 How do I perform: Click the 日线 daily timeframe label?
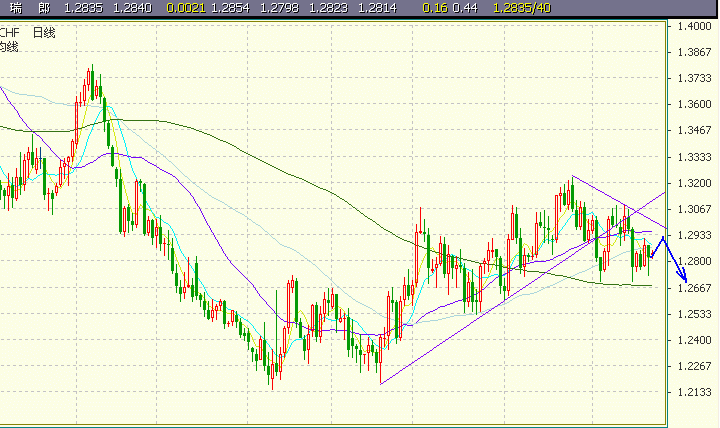point(44,33)
